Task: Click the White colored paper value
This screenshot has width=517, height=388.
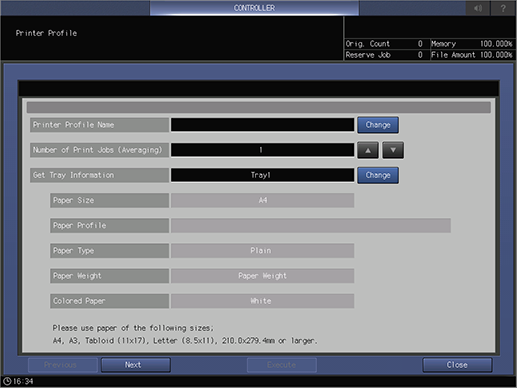Action: [x=262, y=301]
